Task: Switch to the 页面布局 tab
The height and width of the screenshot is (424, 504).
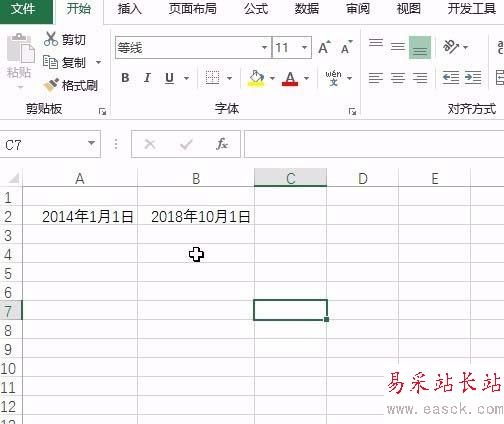Action: (192, 9)
